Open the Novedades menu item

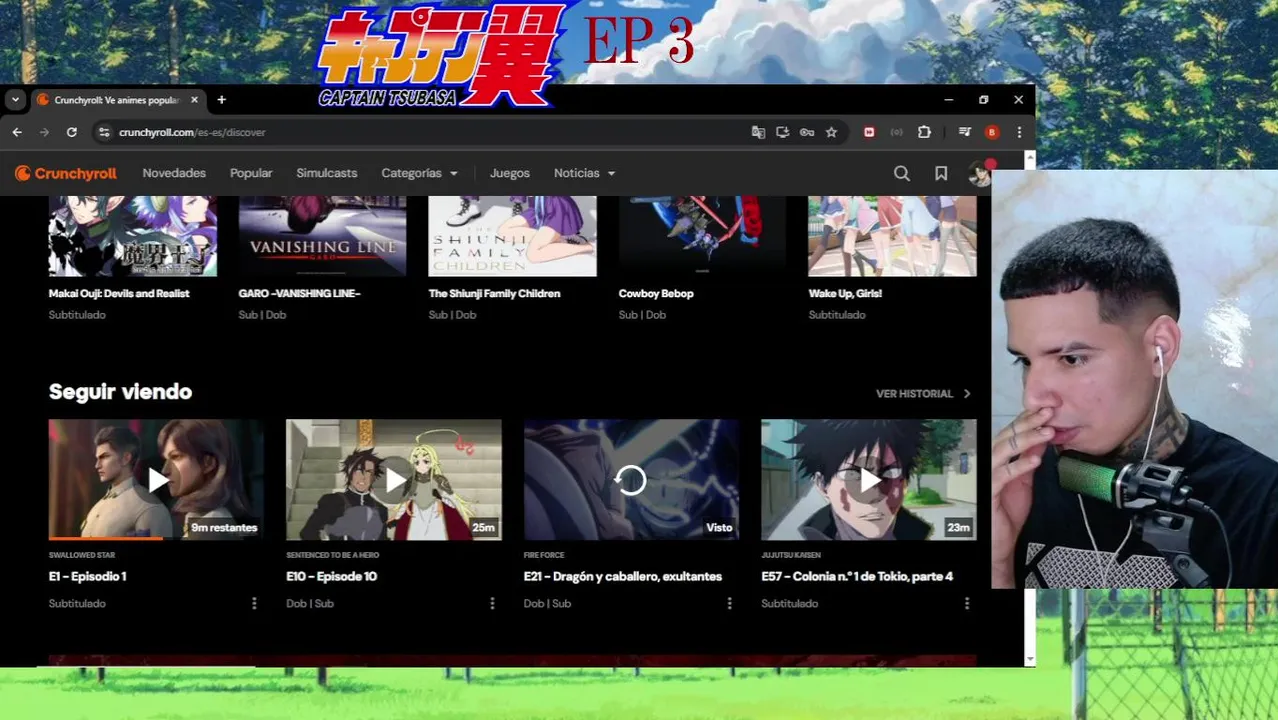(x=174, y=173)
